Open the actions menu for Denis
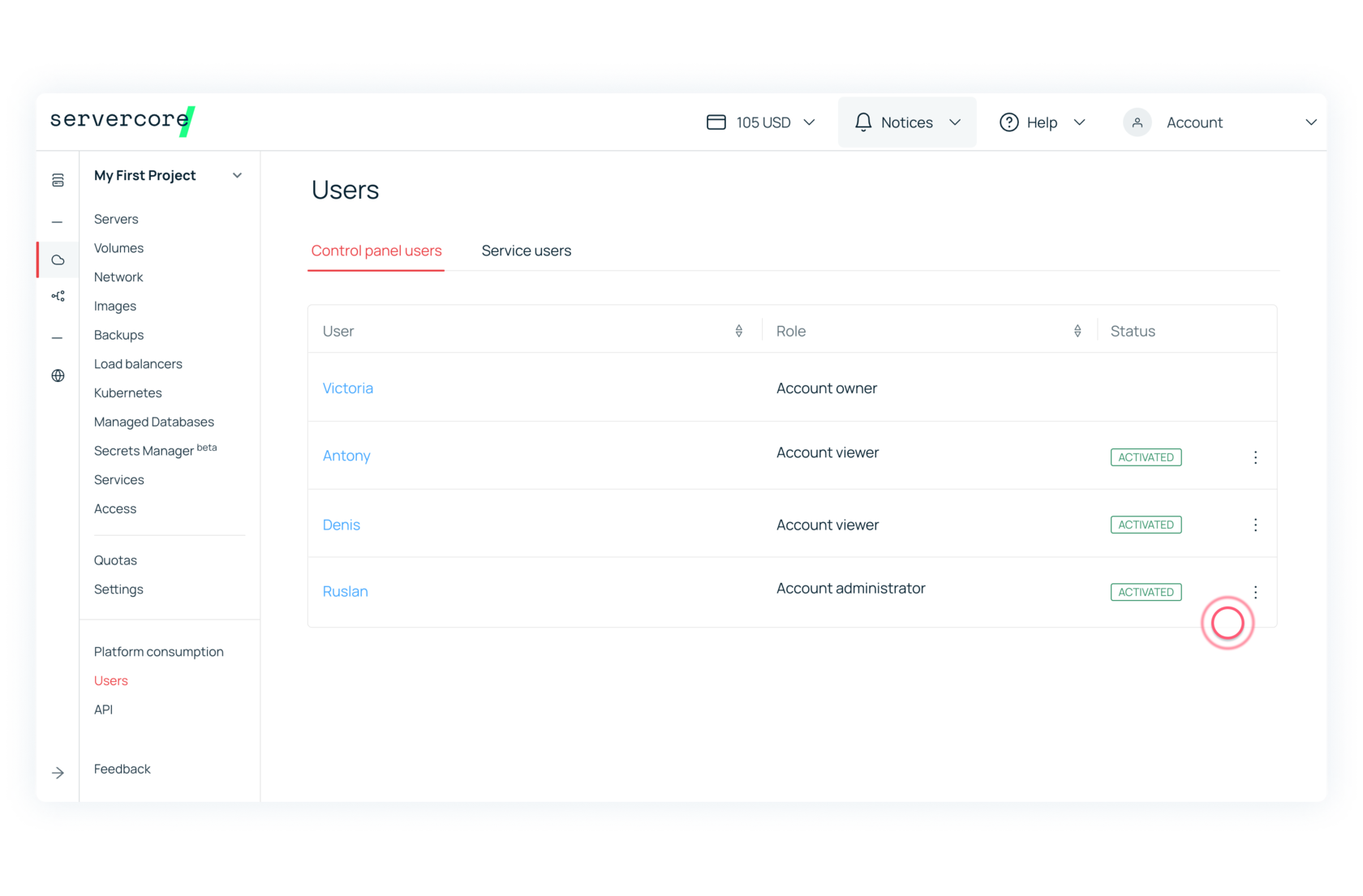Viewport: 1363px width, 896px height. [x=1255, y=525]
